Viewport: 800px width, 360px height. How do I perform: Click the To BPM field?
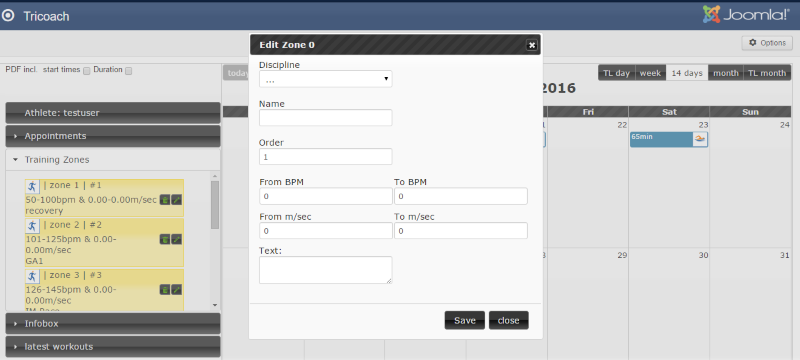pos(461,196)
